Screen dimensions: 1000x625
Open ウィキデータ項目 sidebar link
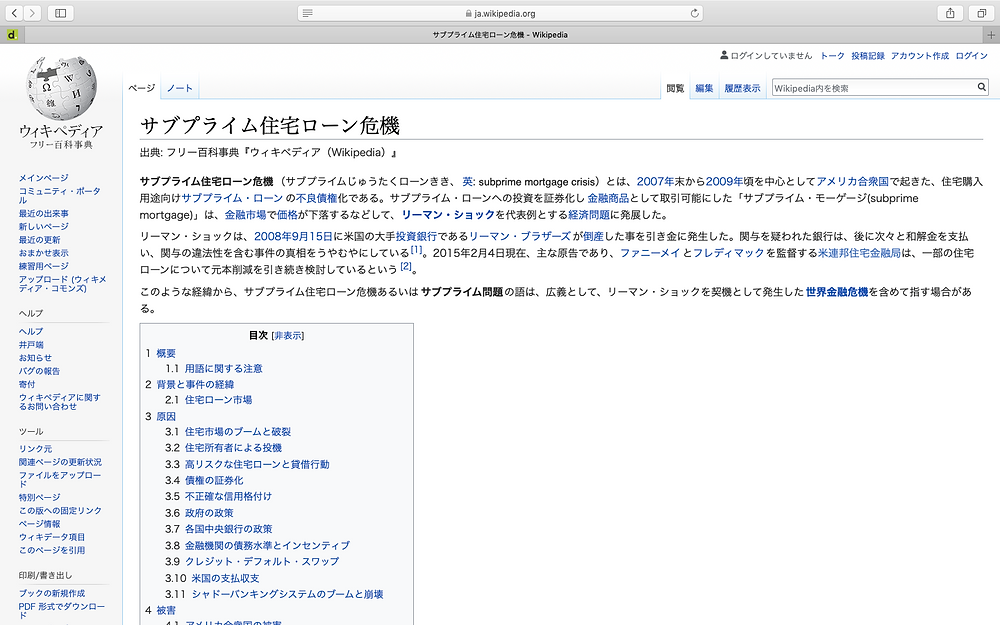(52, 538)
